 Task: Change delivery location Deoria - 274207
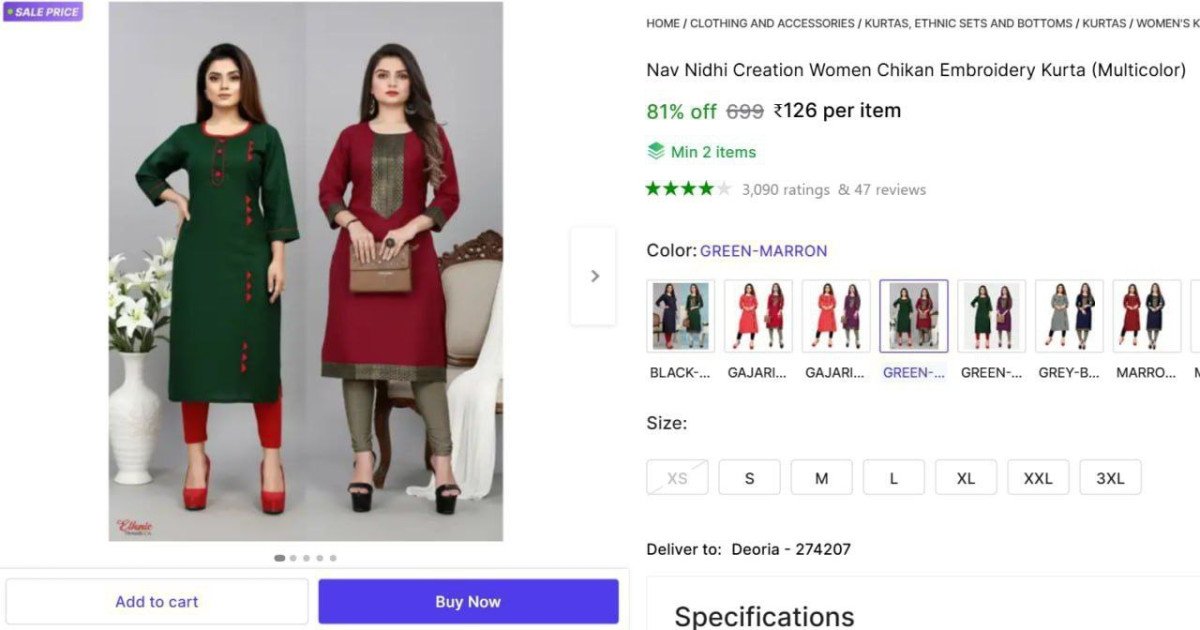(x=790, y=549)
